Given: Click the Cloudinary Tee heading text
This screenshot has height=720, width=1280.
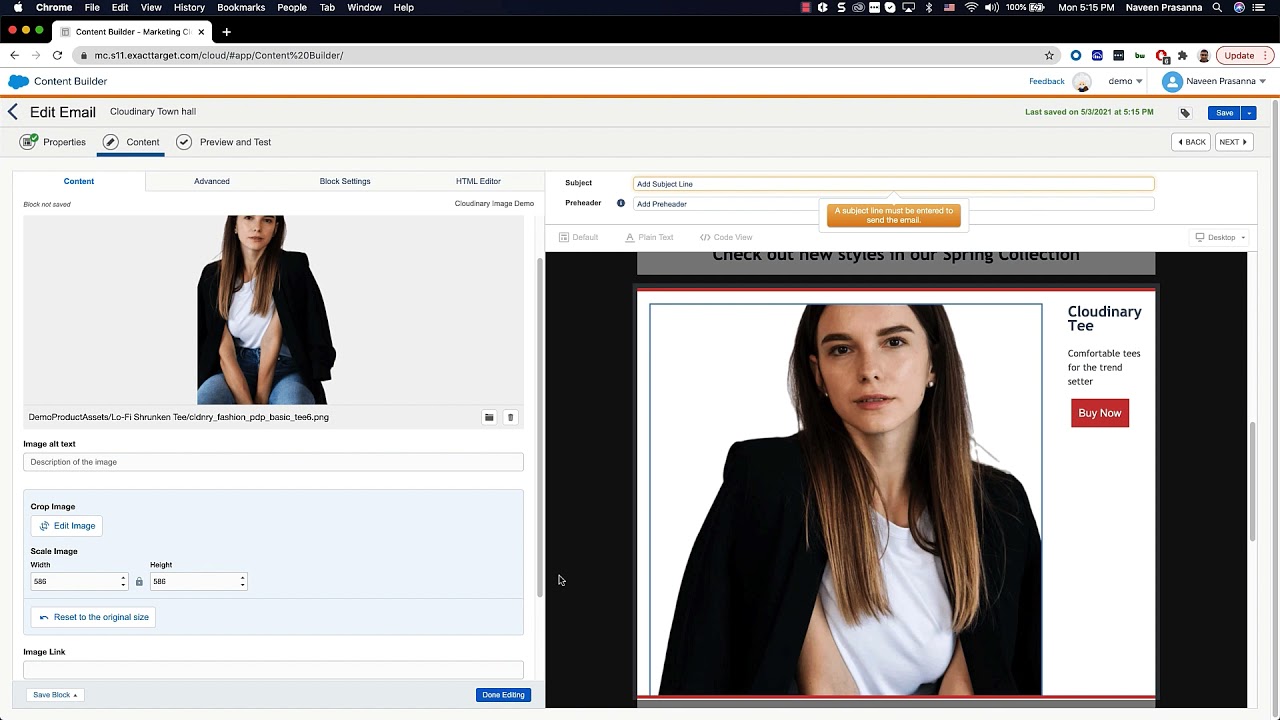Looking at the screenshot, I should coord(1104,319).
